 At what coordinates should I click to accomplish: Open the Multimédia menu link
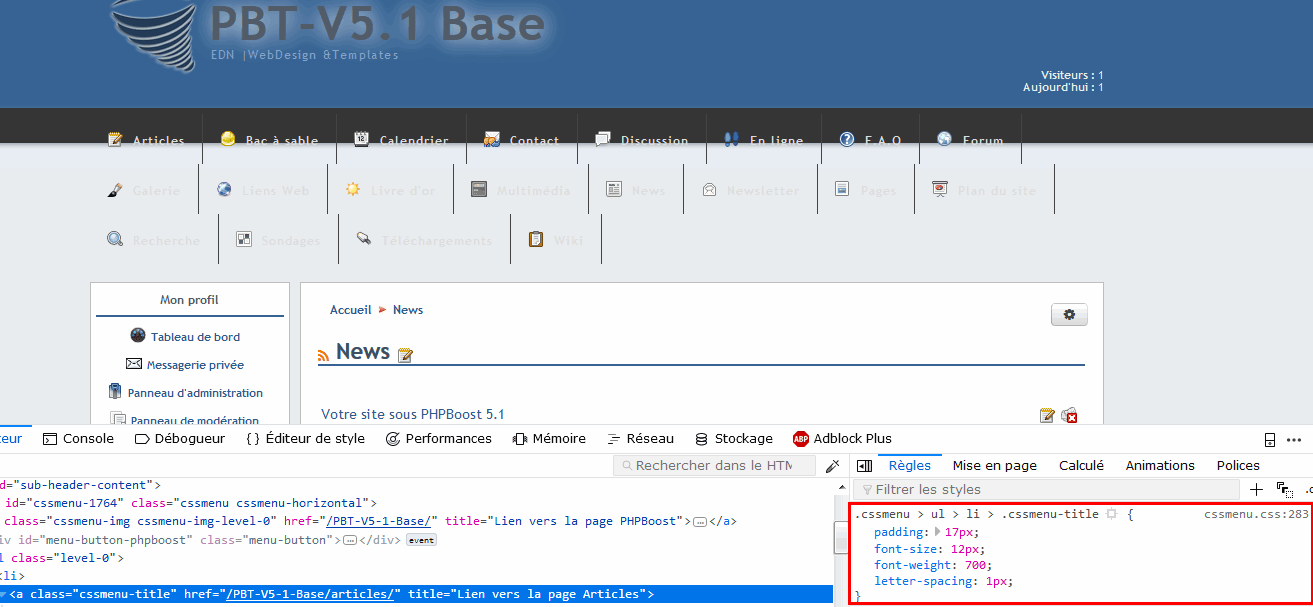pyautogui.click(x=533, y=191)
